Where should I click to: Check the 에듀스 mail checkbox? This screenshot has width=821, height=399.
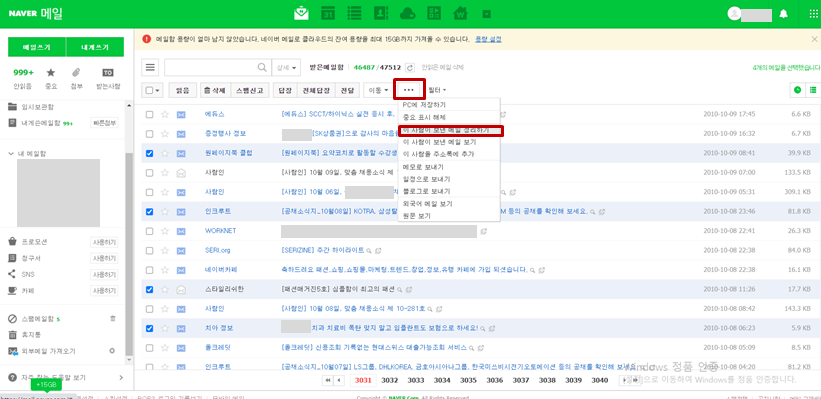pos(150,114)
